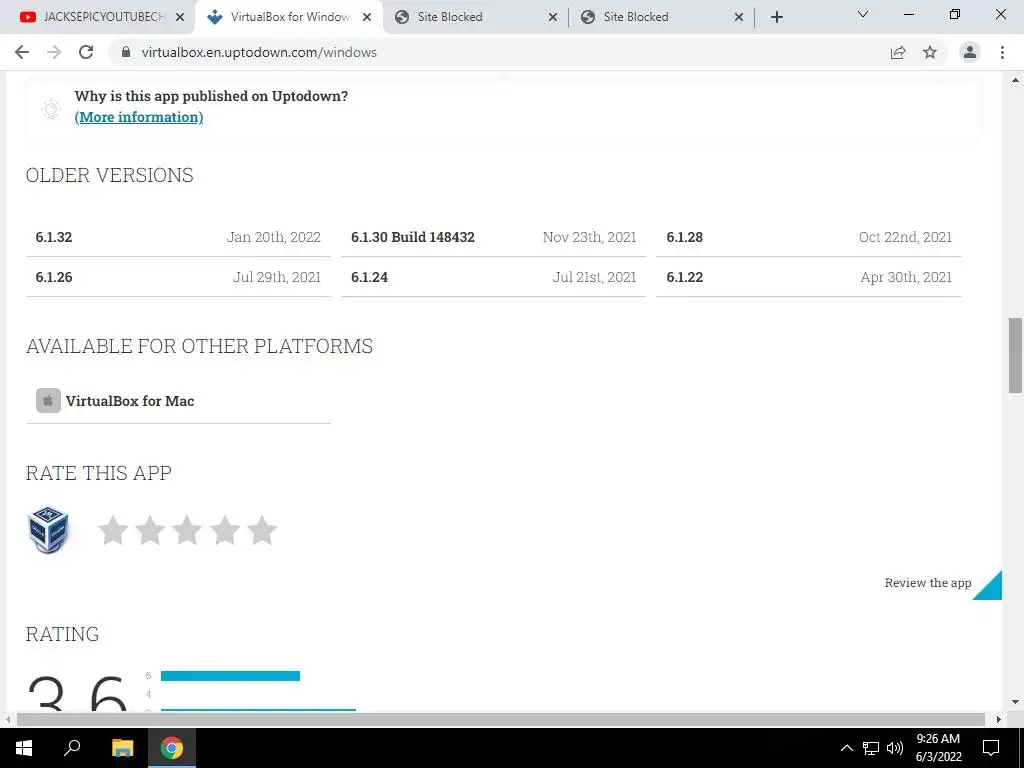Open network status tray icon
The image size is (1024, 768).
click(871, 748)
